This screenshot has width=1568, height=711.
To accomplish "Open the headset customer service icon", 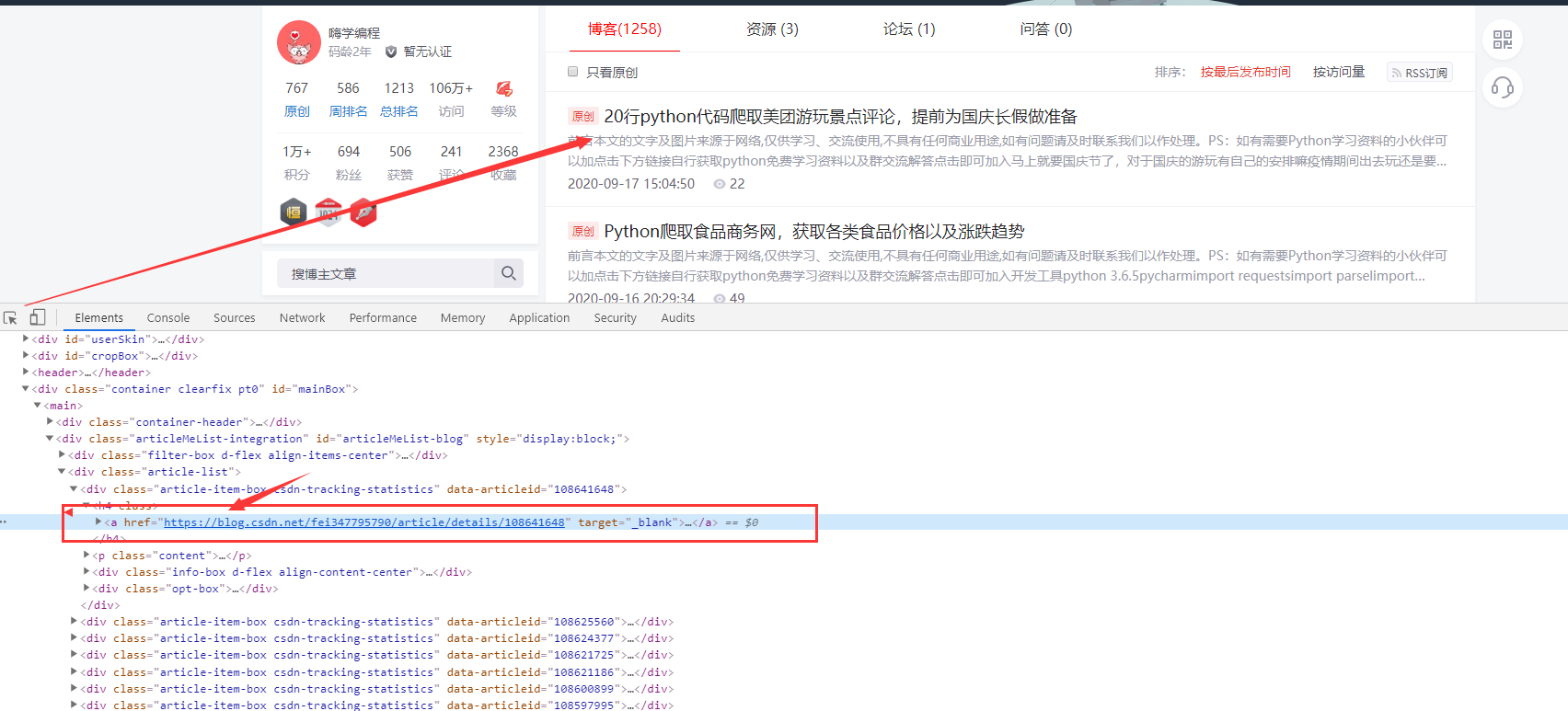I will coord(1503,87).
